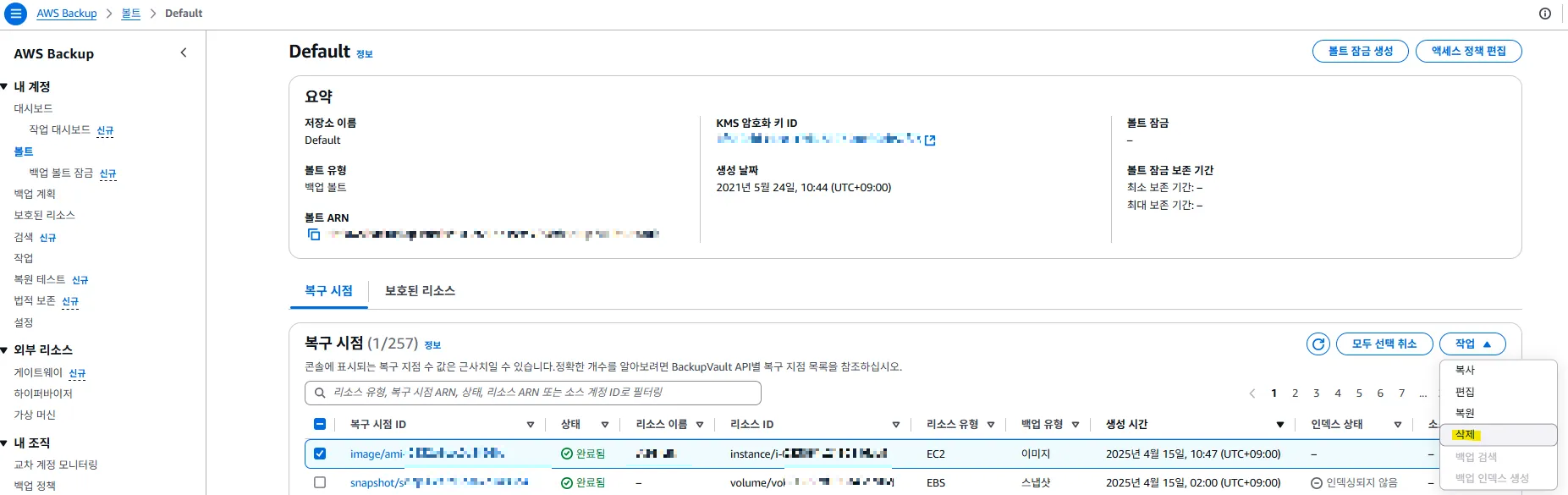The height and width of the screenshot is (495, 1568).
Task: Collapse the 외부 리소스 section
Action: [5, 349]
